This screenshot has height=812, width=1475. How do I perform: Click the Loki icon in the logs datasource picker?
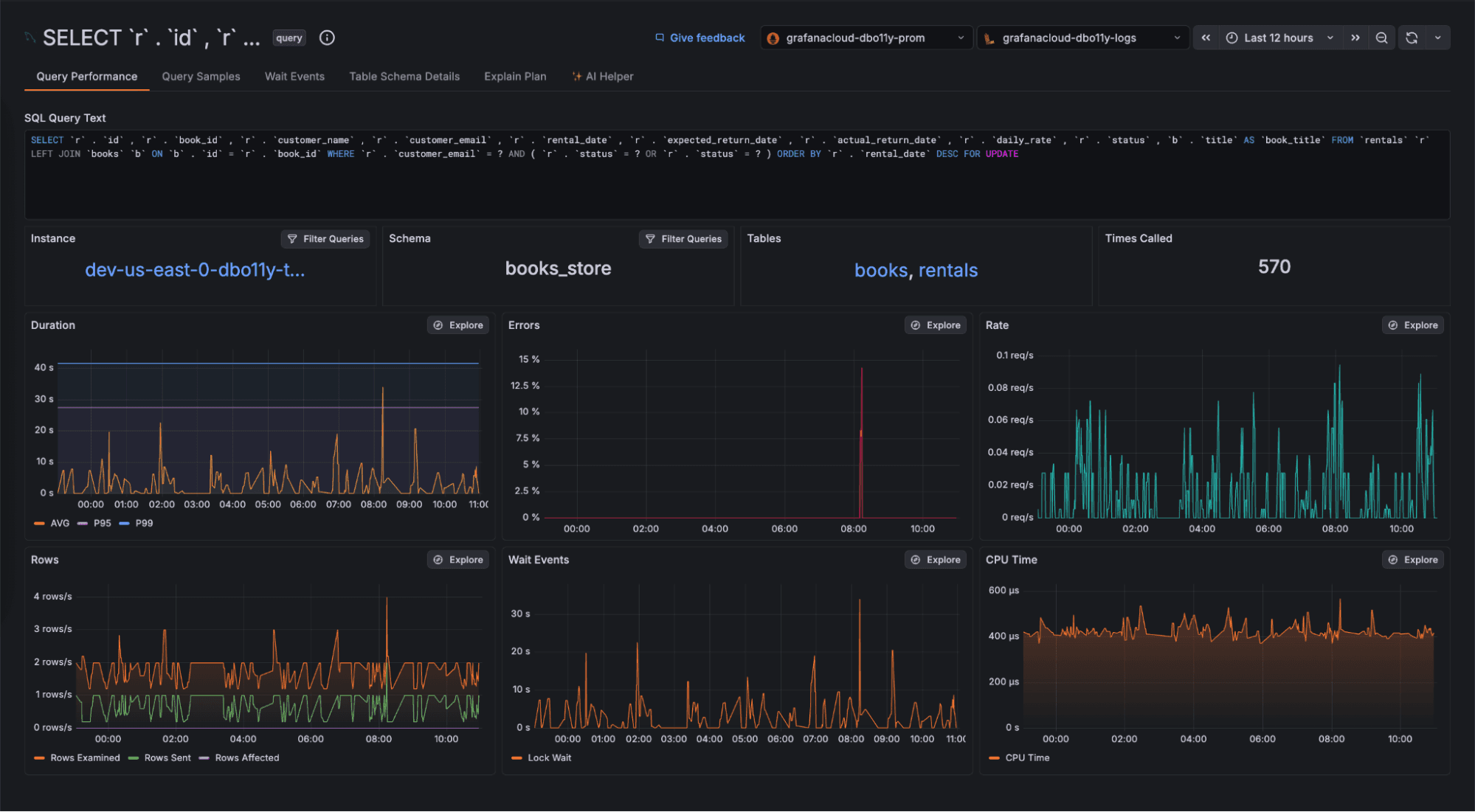point(989,37)
